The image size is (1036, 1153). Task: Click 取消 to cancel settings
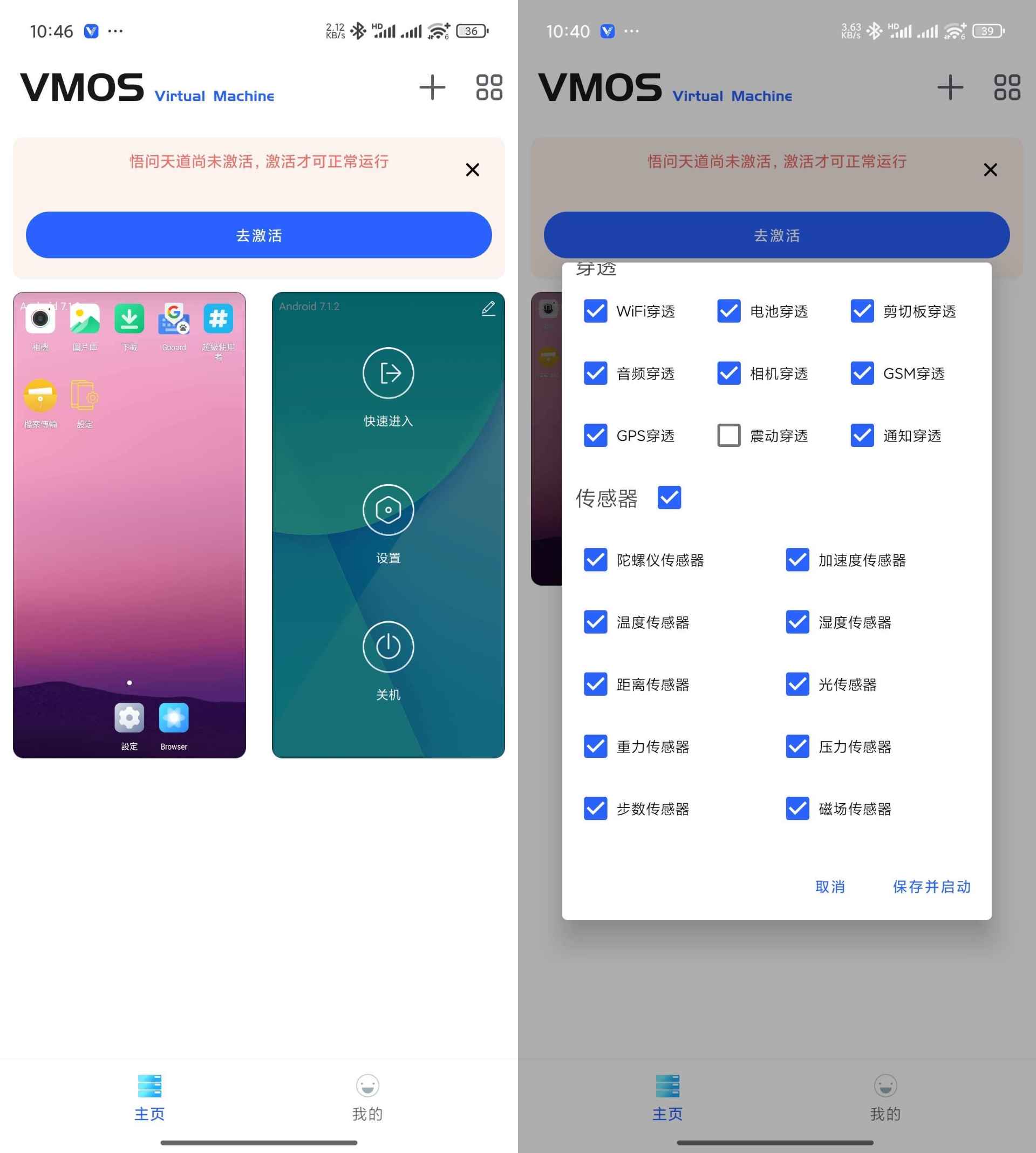tap(831, 886)
